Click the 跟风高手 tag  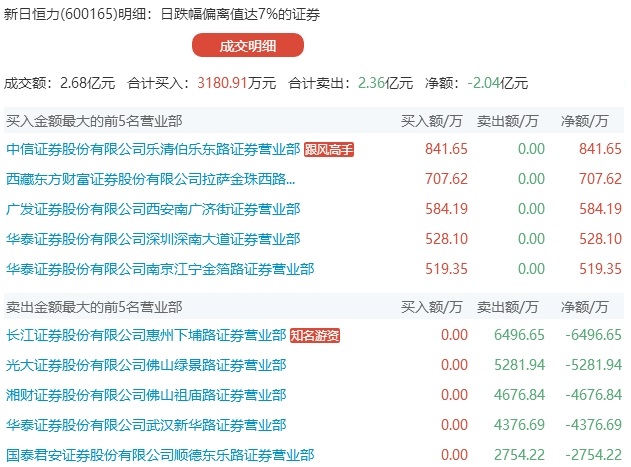pos(328,150)
